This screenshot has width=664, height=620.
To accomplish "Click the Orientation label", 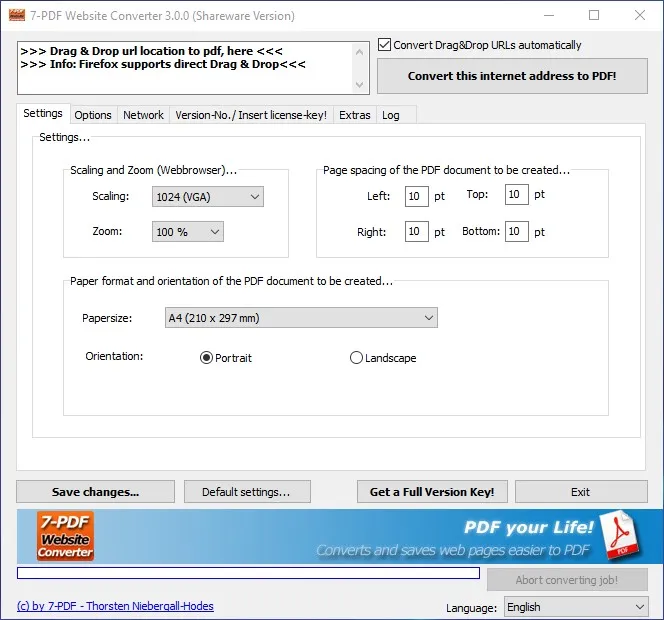I will (x=114, y=356).
